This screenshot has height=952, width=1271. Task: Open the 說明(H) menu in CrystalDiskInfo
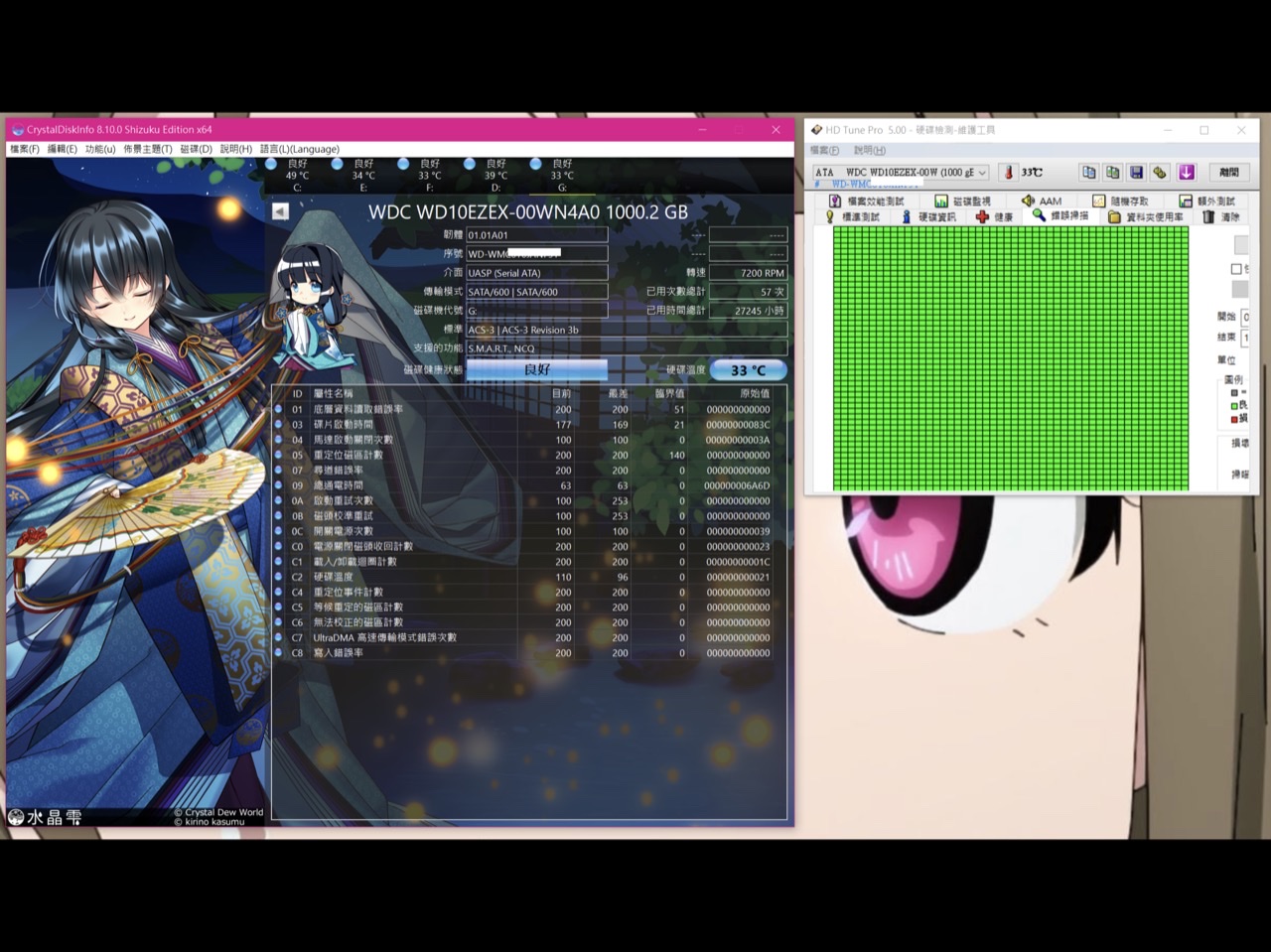(236, 149)
